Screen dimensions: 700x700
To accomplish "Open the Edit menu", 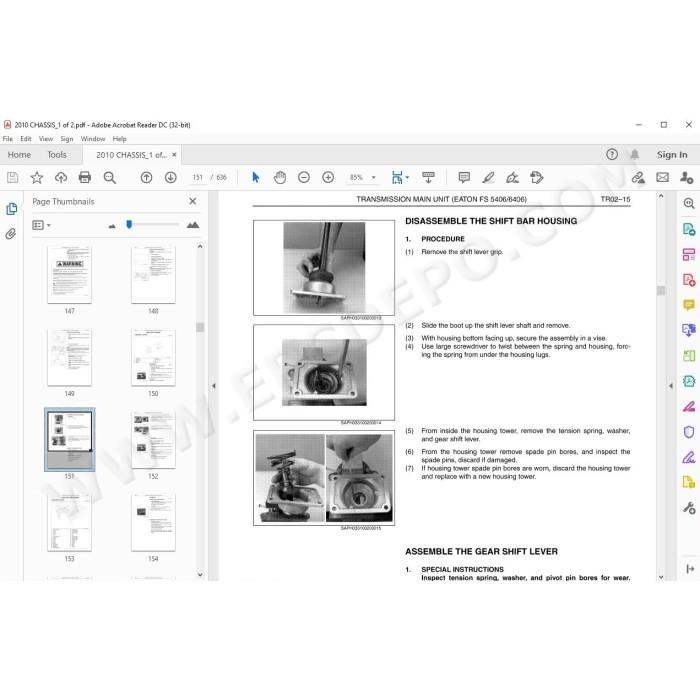I will (26, 139).
